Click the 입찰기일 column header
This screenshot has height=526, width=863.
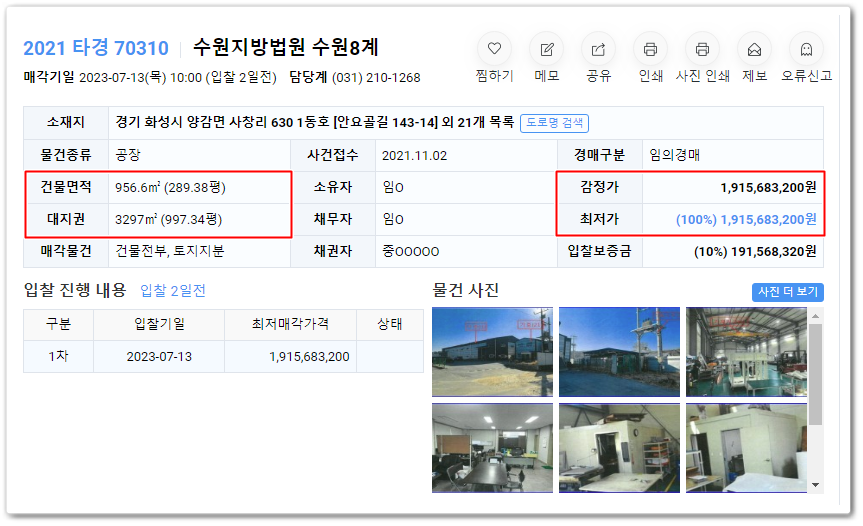click(x=159, y=325)
